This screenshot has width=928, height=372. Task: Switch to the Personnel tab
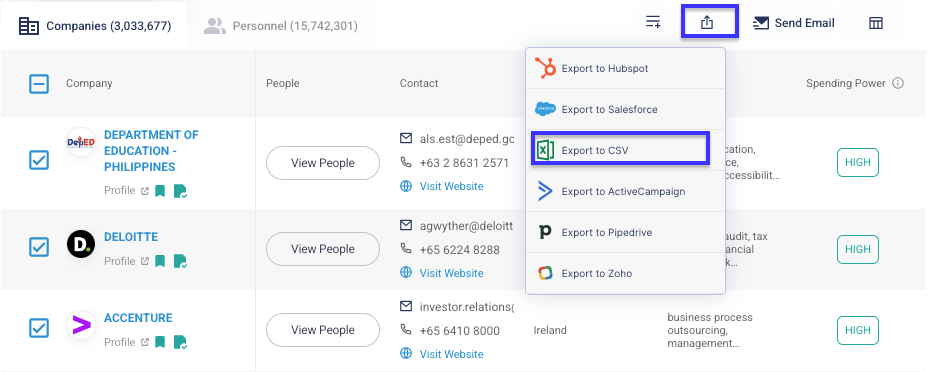(x=281, y=26)
